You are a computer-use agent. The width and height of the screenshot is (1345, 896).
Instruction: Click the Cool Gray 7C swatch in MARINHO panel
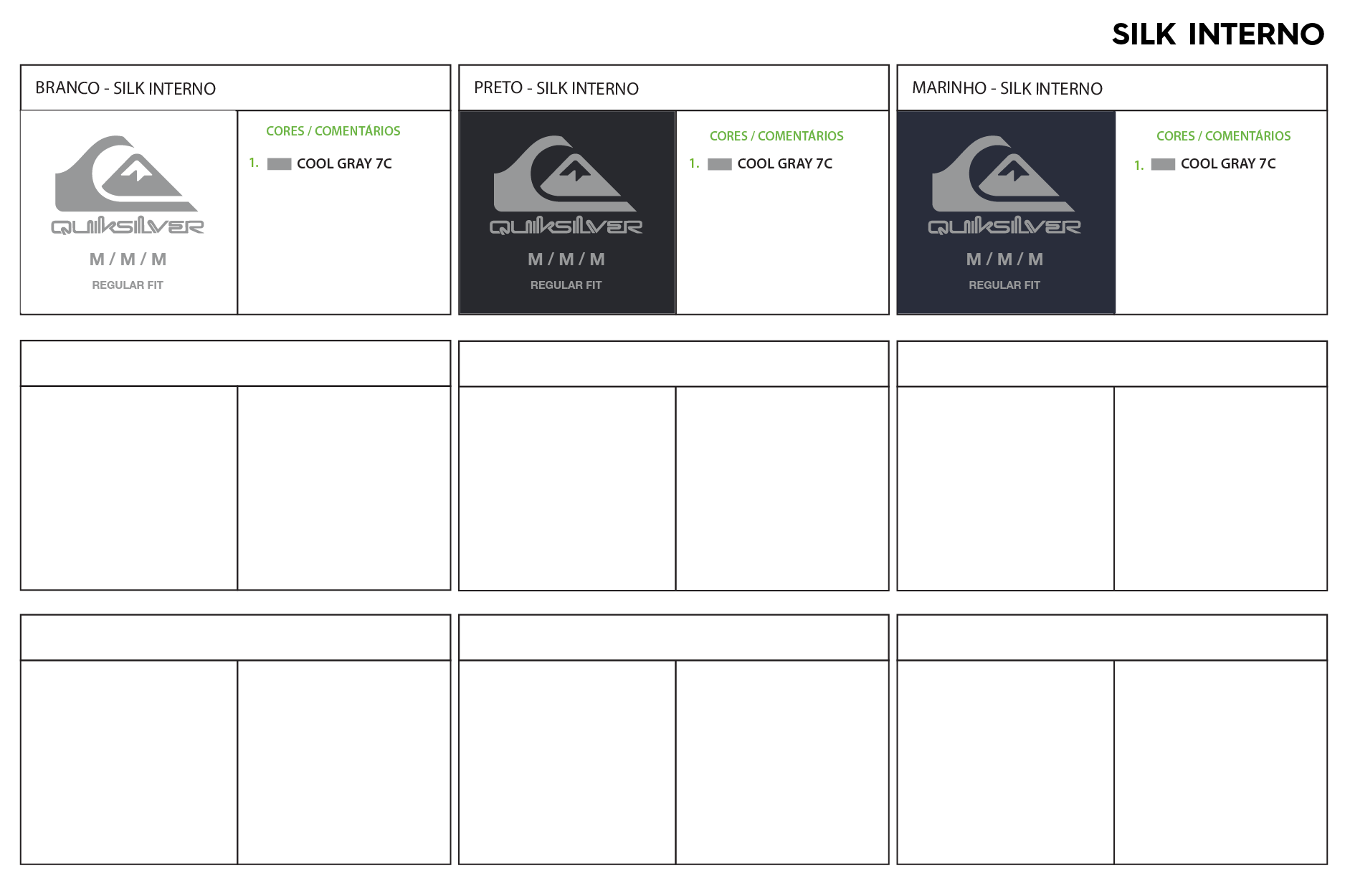(1163, 164)
